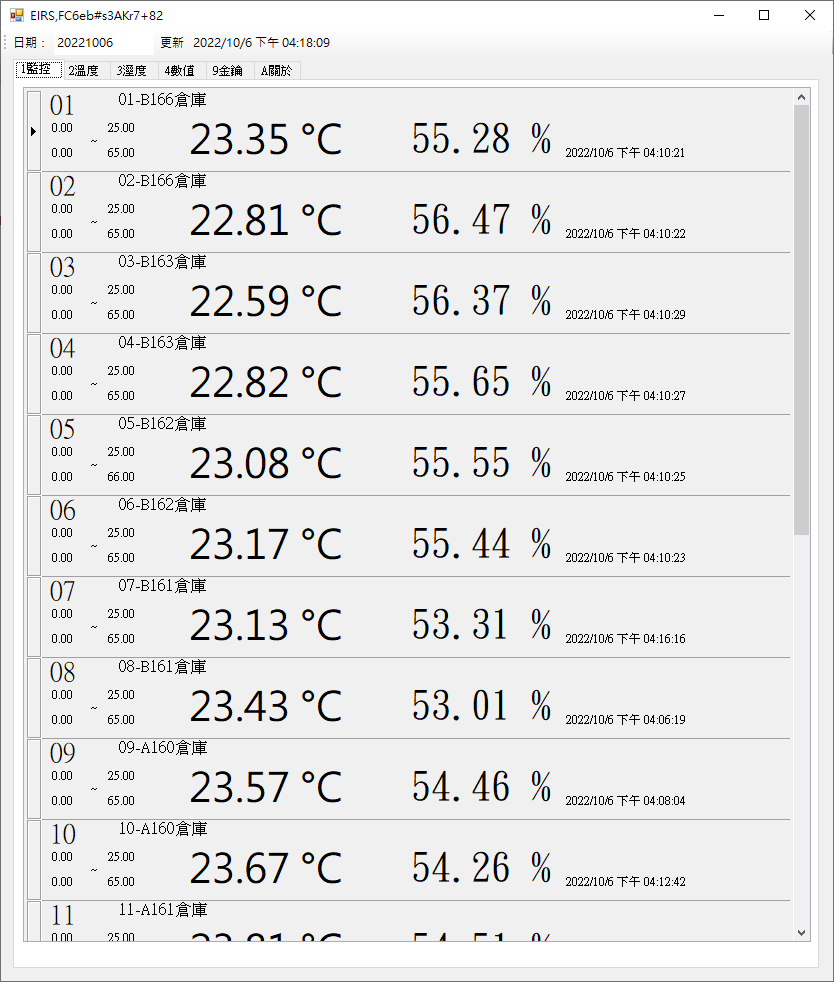Screen dimensions: 834x982
Task: Maximize the EIRS window
Action: click(x=764, y=16)
